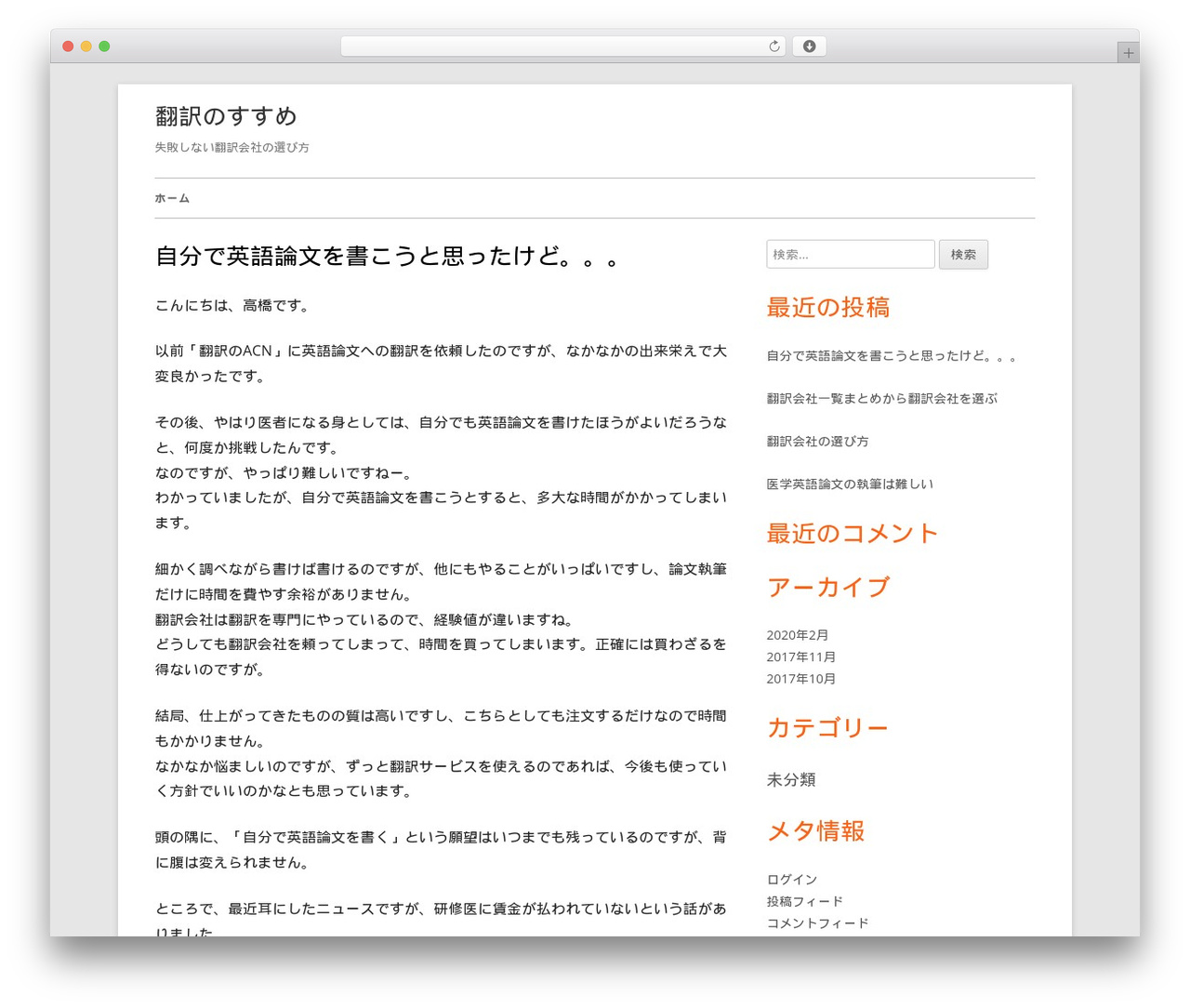Add a new tab with plus icon
1190x1008 pixels.
[1128, 53]
